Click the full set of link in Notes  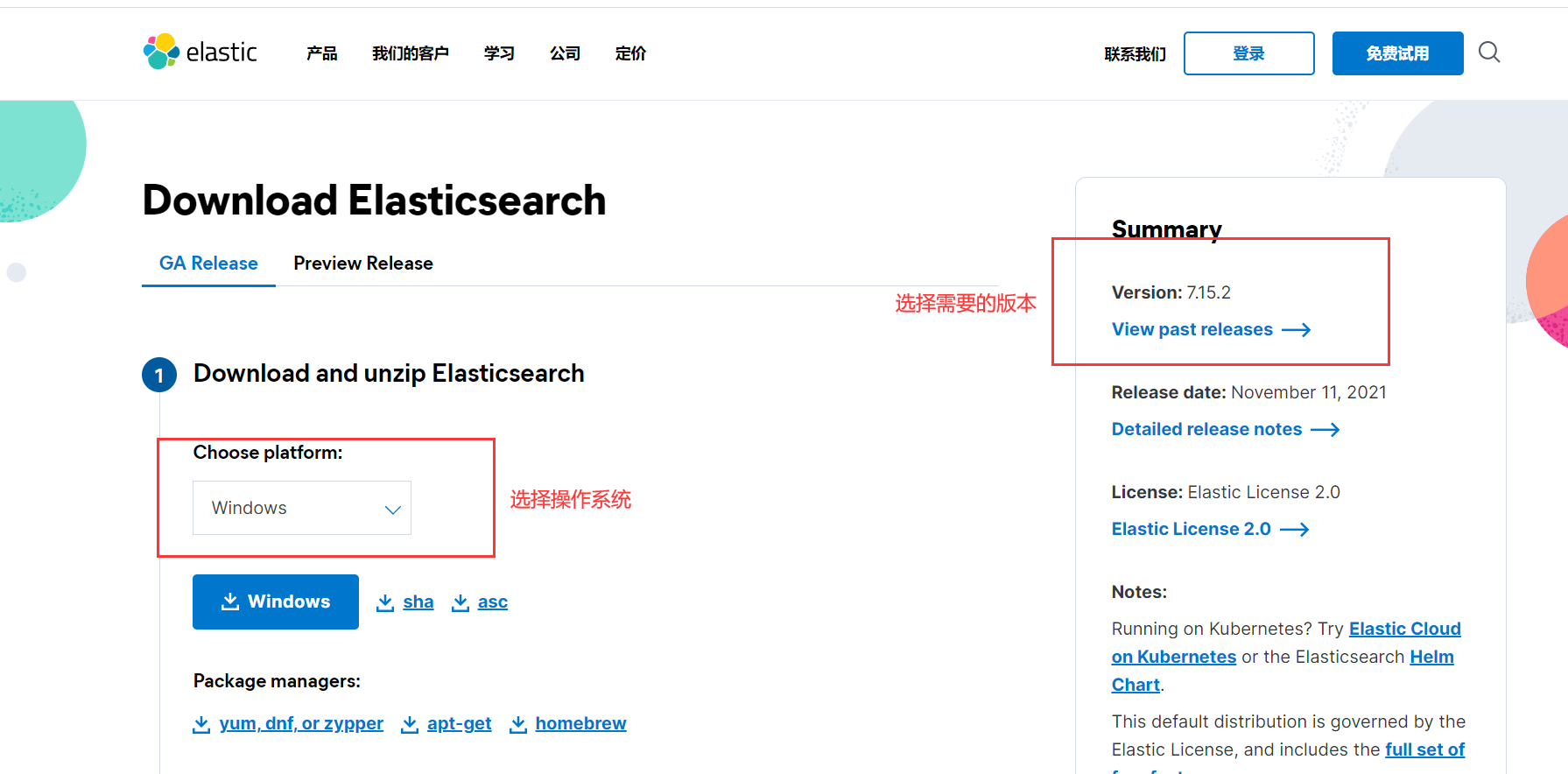click(x=1424, y=750)
